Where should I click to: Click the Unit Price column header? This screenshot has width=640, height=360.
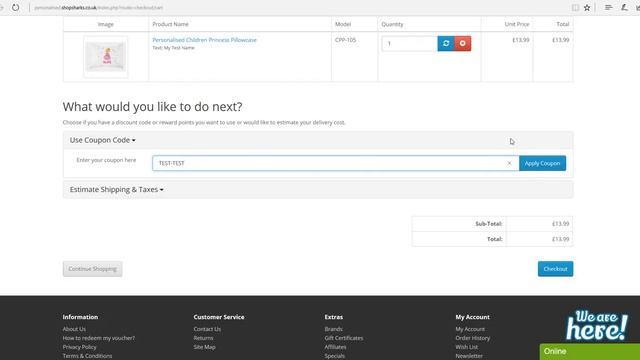pos(517,24)
